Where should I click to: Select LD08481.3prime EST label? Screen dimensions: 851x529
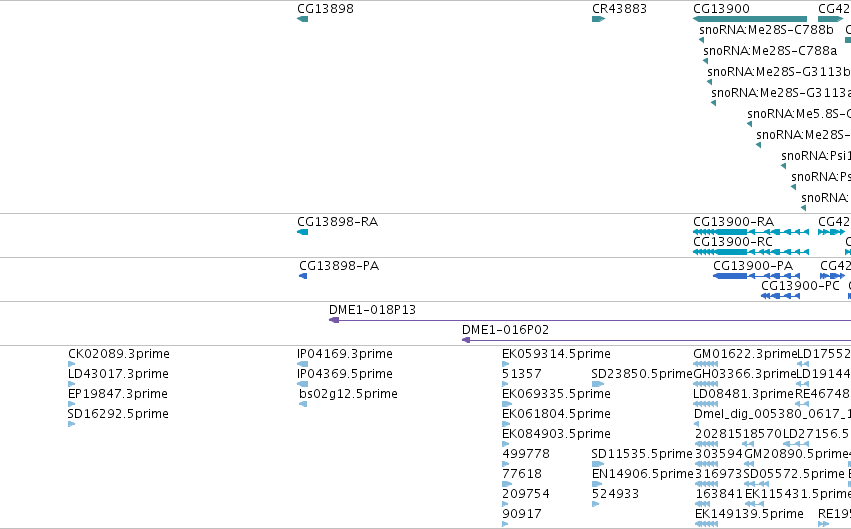744,394
